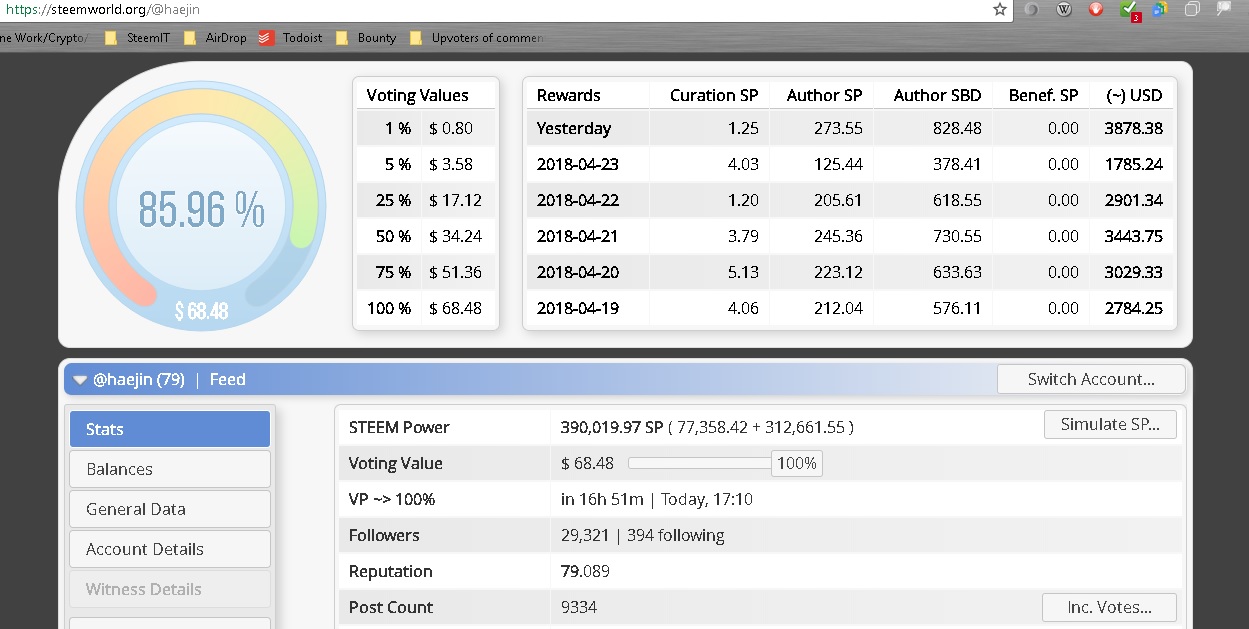
Task: Click the Simulate SP button
Action: click(1110, 424)
